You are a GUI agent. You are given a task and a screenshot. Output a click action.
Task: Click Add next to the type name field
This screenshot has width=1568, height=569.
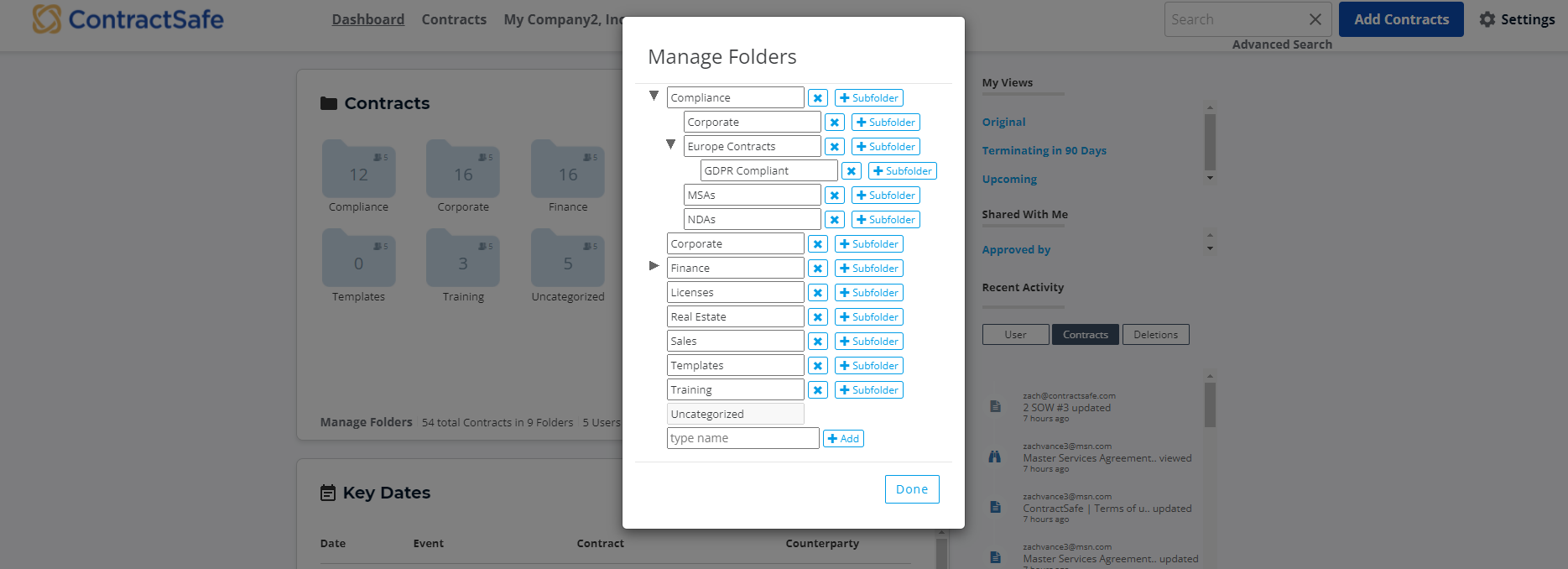click(x=844, y=439)
